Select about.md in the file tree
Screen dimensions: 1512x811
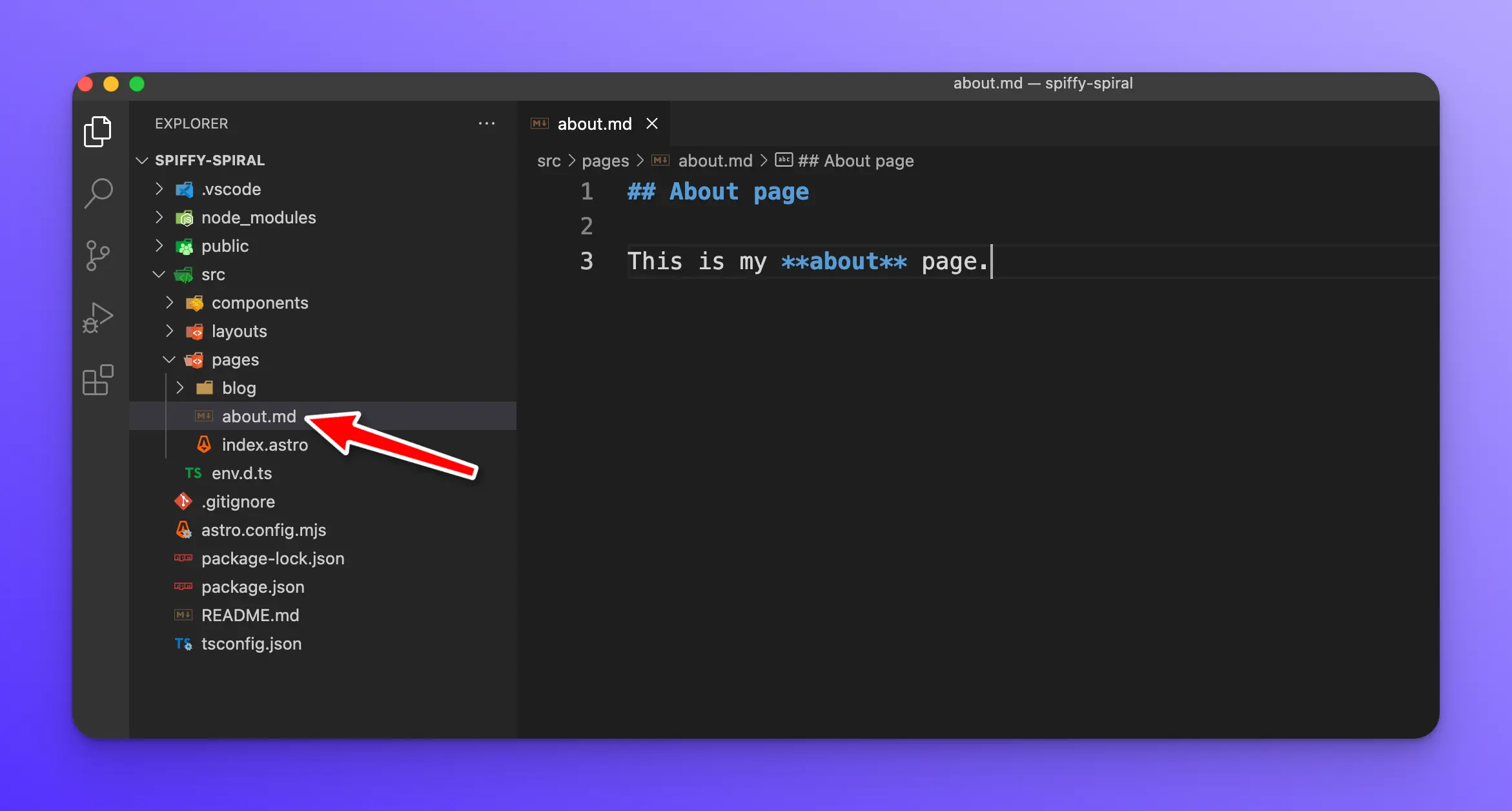click(259, 416)
